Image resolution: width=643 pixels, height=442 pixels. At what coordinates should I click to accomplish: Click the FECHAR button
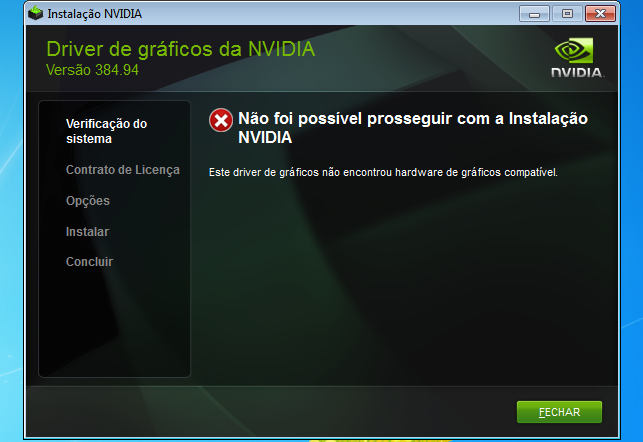(559, 412)
